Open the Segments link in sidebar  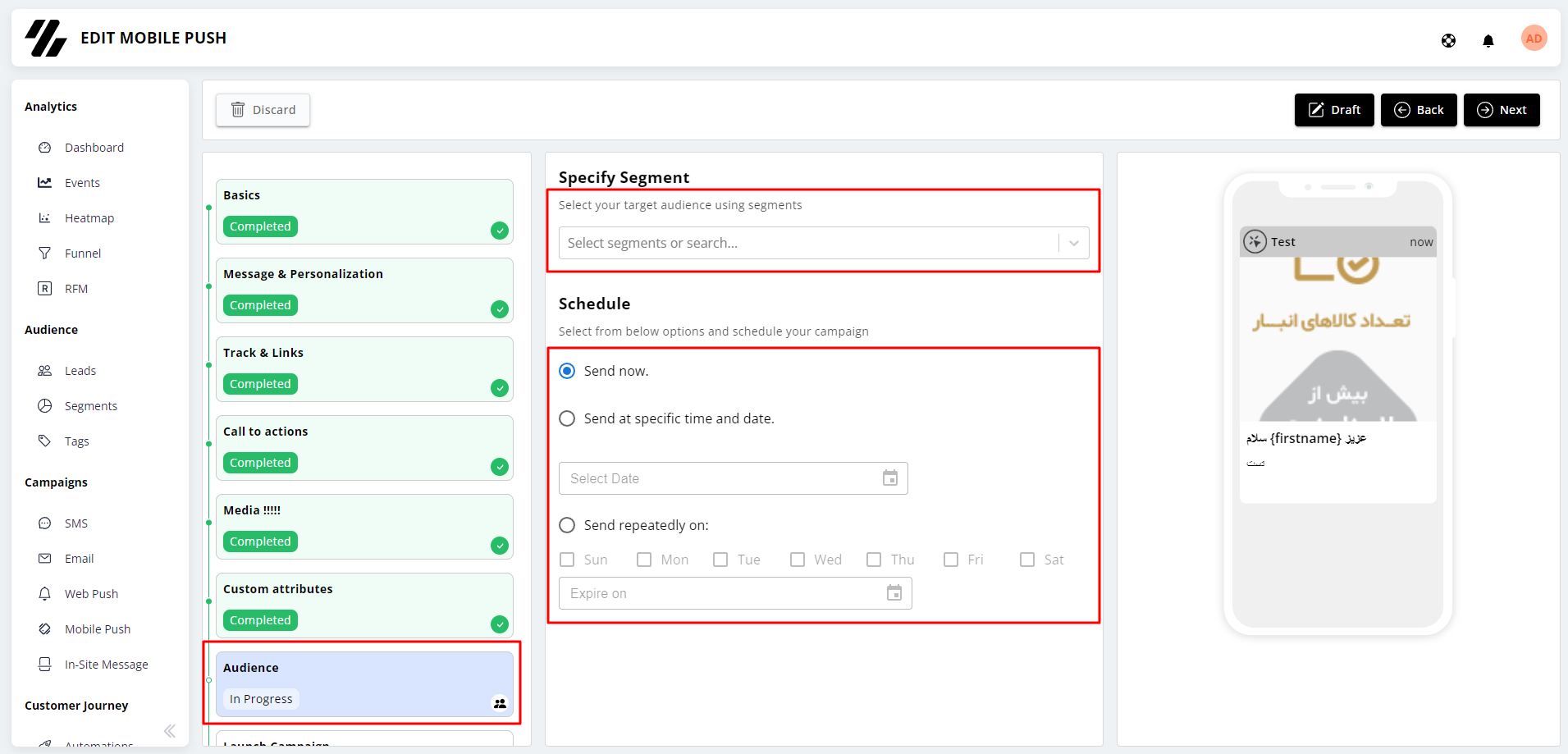pos(91,406)
